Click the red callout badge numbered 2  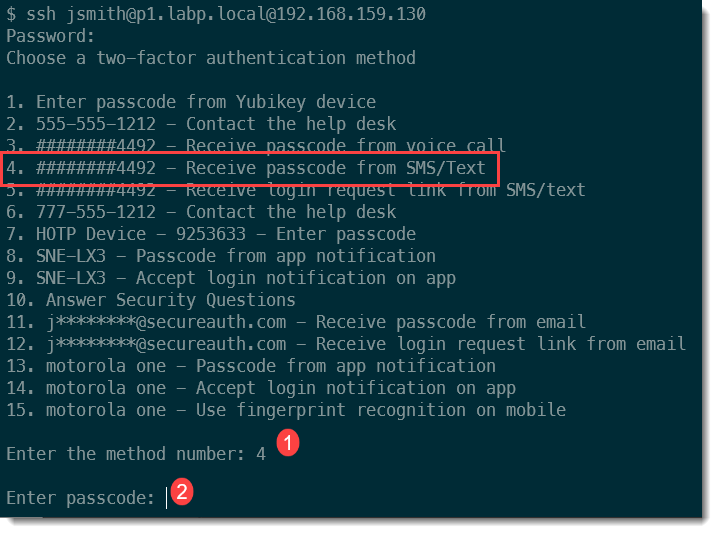[182, 492]
